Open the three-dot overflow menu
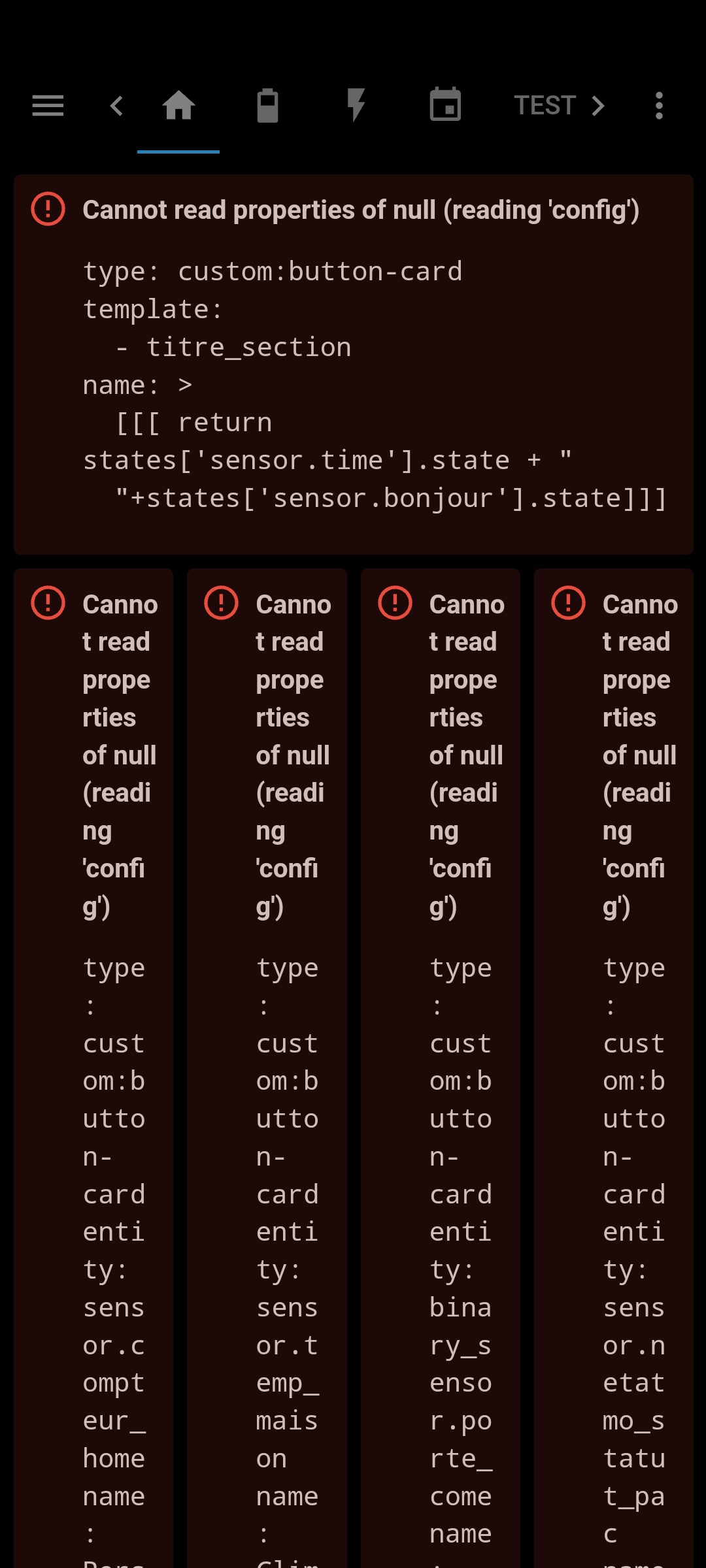The width and height of the screenshot is (706, 1568). (659, 105)
